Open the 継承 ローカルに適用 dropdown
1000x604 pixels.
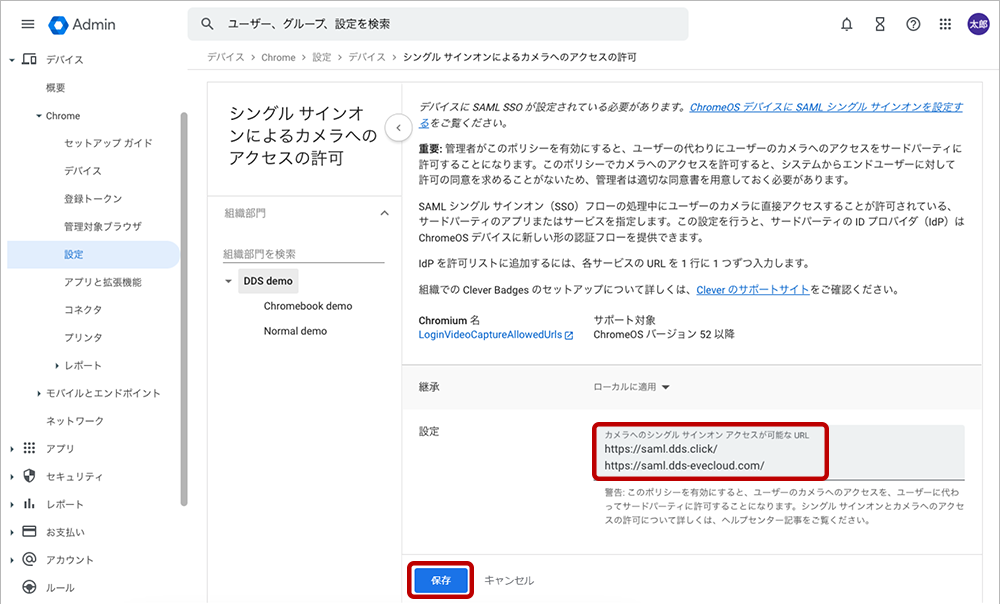[631, 387]
